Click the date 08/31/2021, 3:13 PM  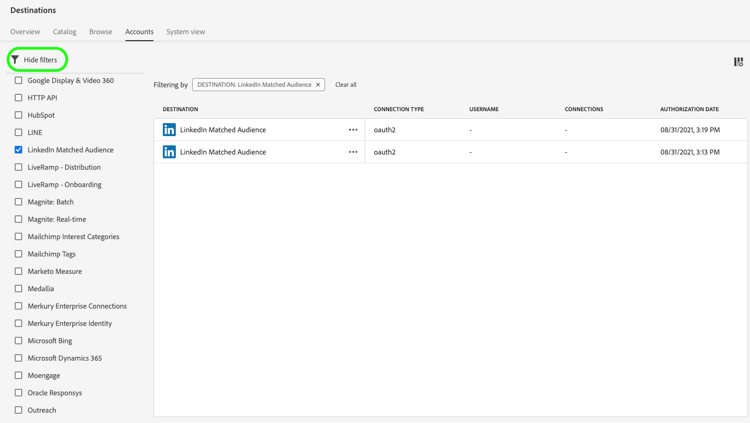[690, 152]
